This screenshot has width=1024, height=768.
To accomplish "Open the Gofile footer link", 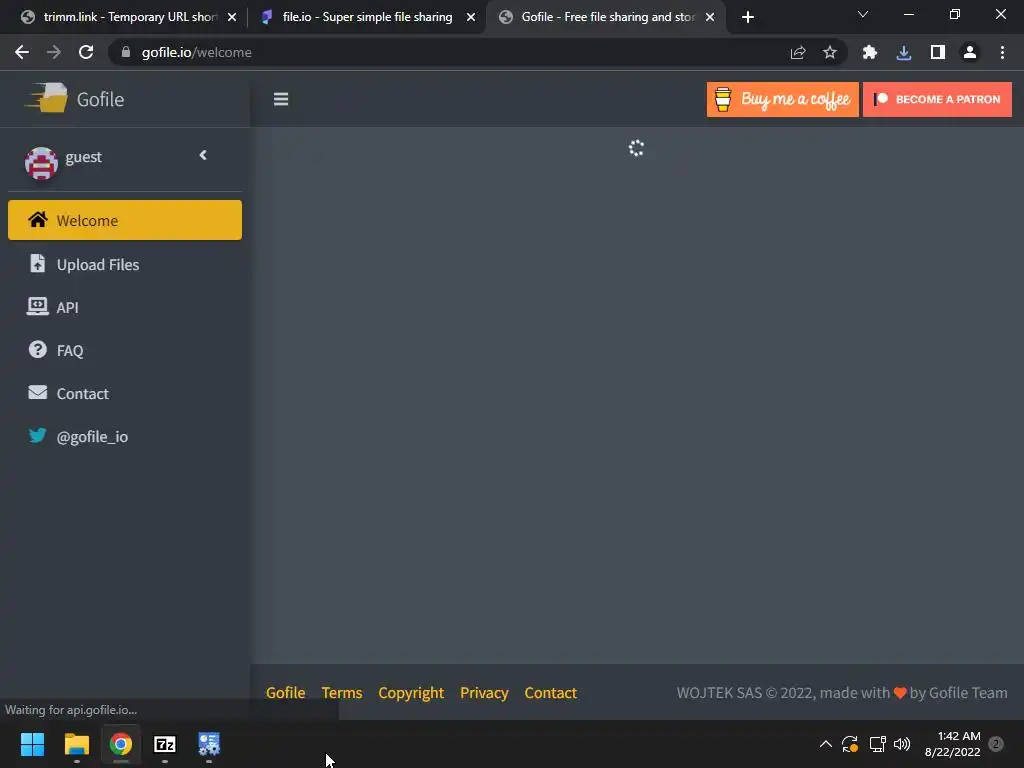I will point(285,693).
